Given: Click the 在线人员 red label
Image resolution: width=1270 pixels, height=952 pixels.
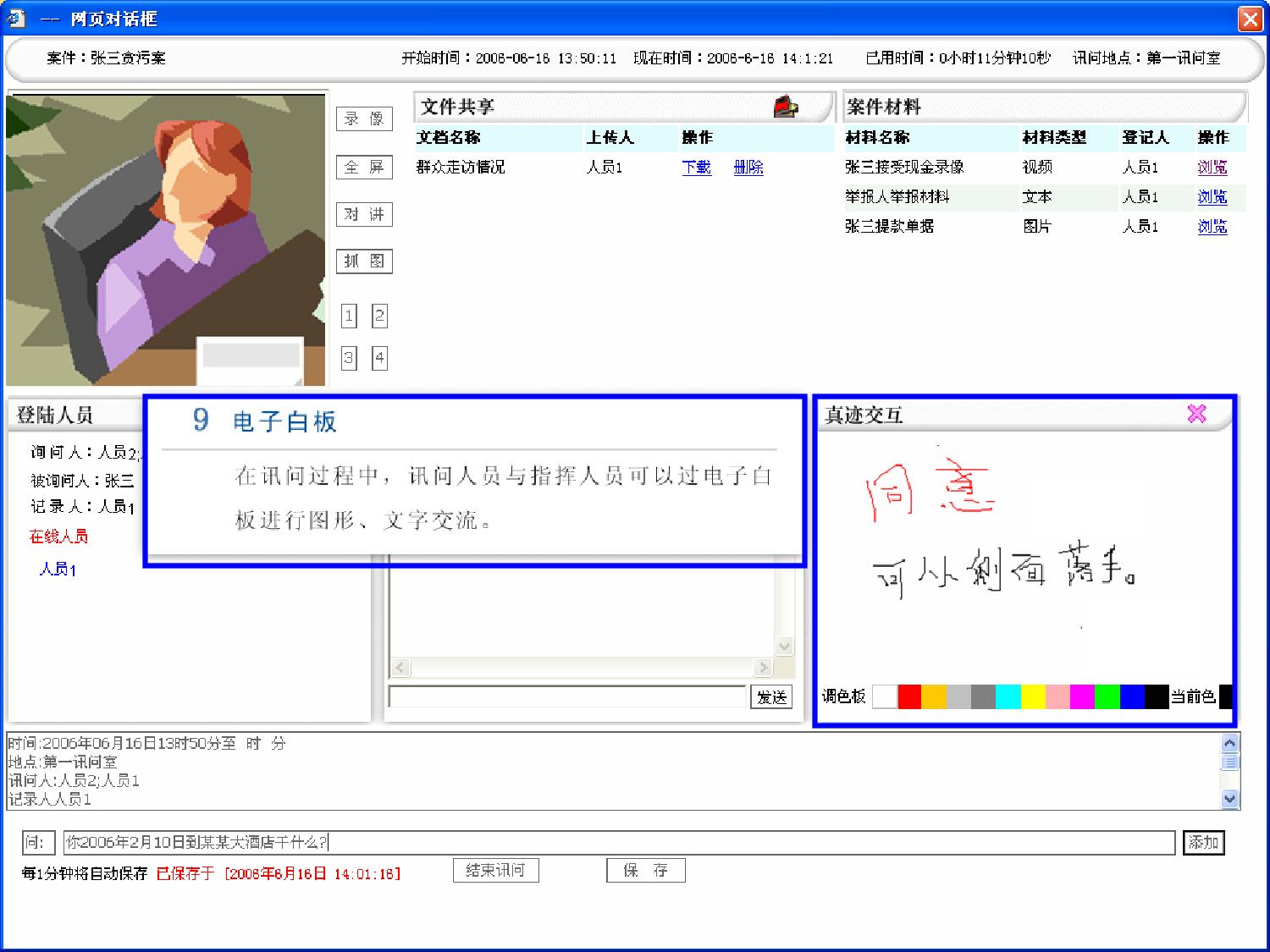Looking at the screenshot, I should (x=58, y=537).
